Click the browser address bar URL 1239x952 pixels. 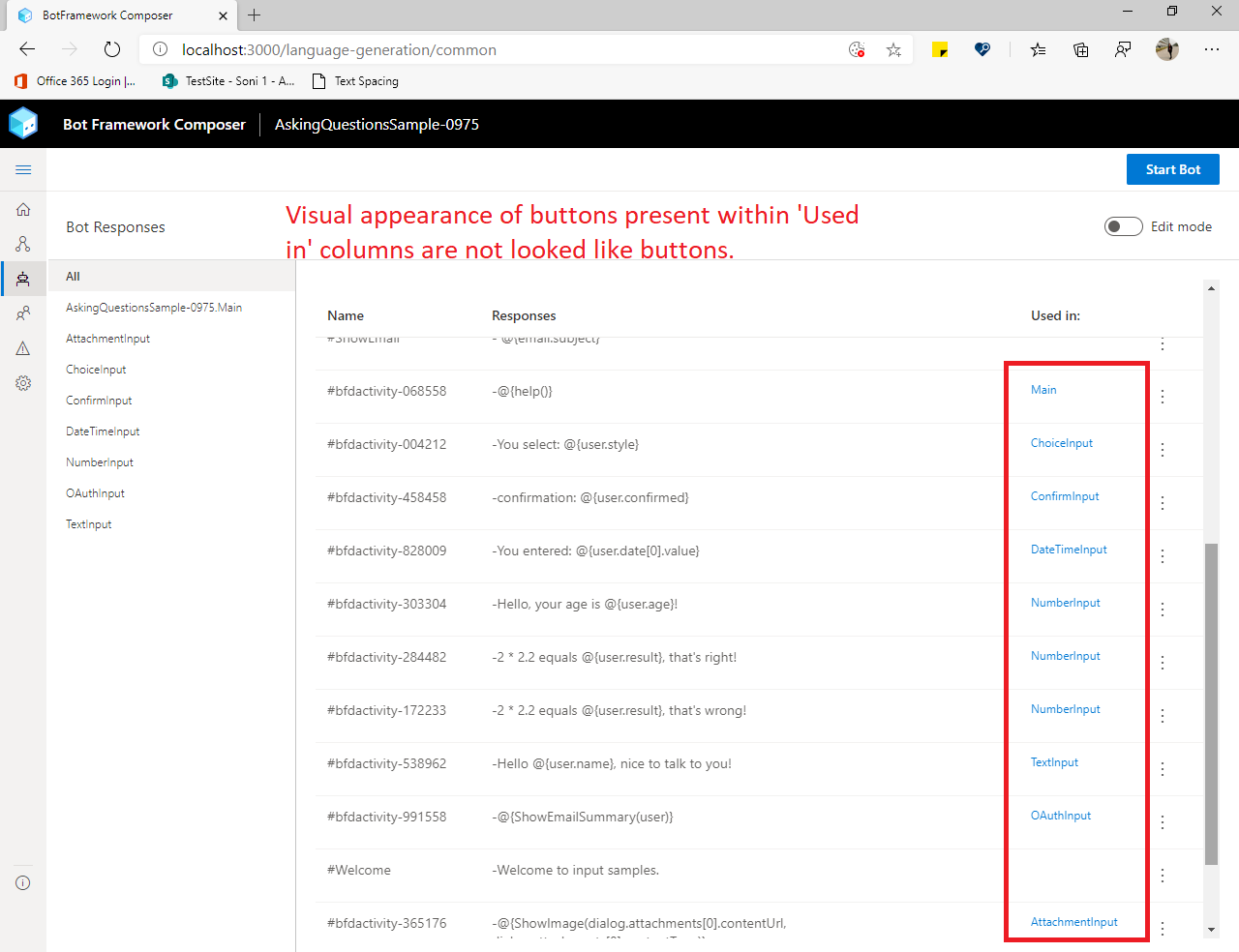tap(339, 50)
